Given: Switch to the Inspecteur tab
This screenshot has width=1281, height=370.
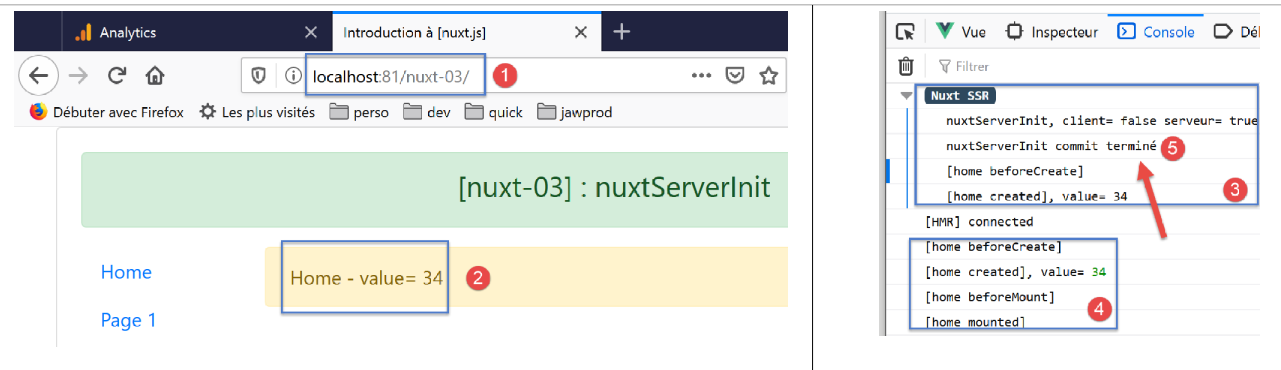Looking at the screenshot, I should click(x=1051, y=32).
